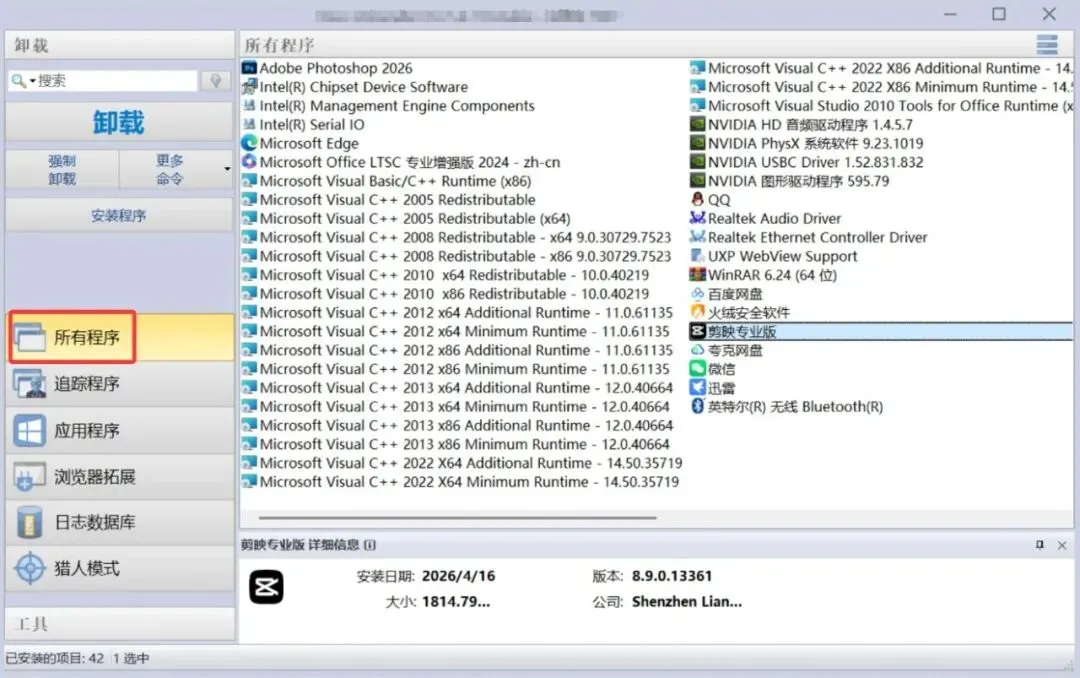Screen dimensions: 1080x678
Task: Click the Realtek Audio Driver icon
Action: click(x=698, y=218)
